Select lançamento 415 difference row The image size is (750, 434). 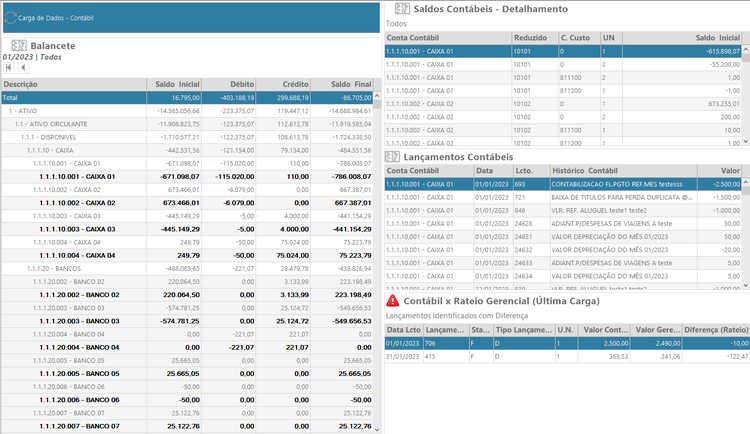coord(567,357)
